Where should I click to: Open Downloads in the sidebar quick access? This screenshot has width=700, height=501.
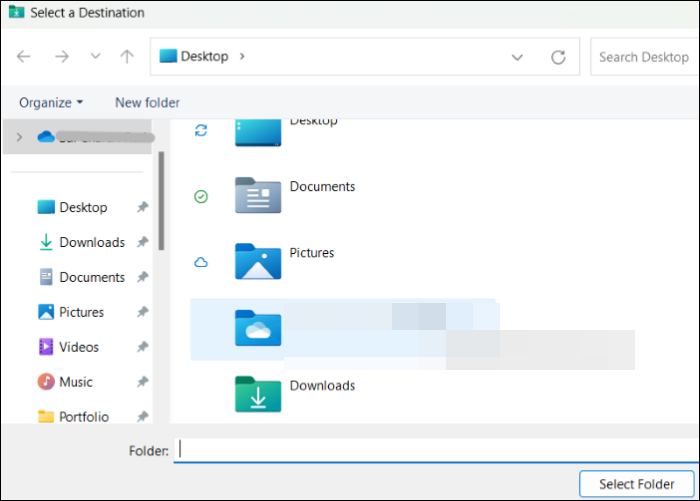pyautogui.click(x=82, y=242)
